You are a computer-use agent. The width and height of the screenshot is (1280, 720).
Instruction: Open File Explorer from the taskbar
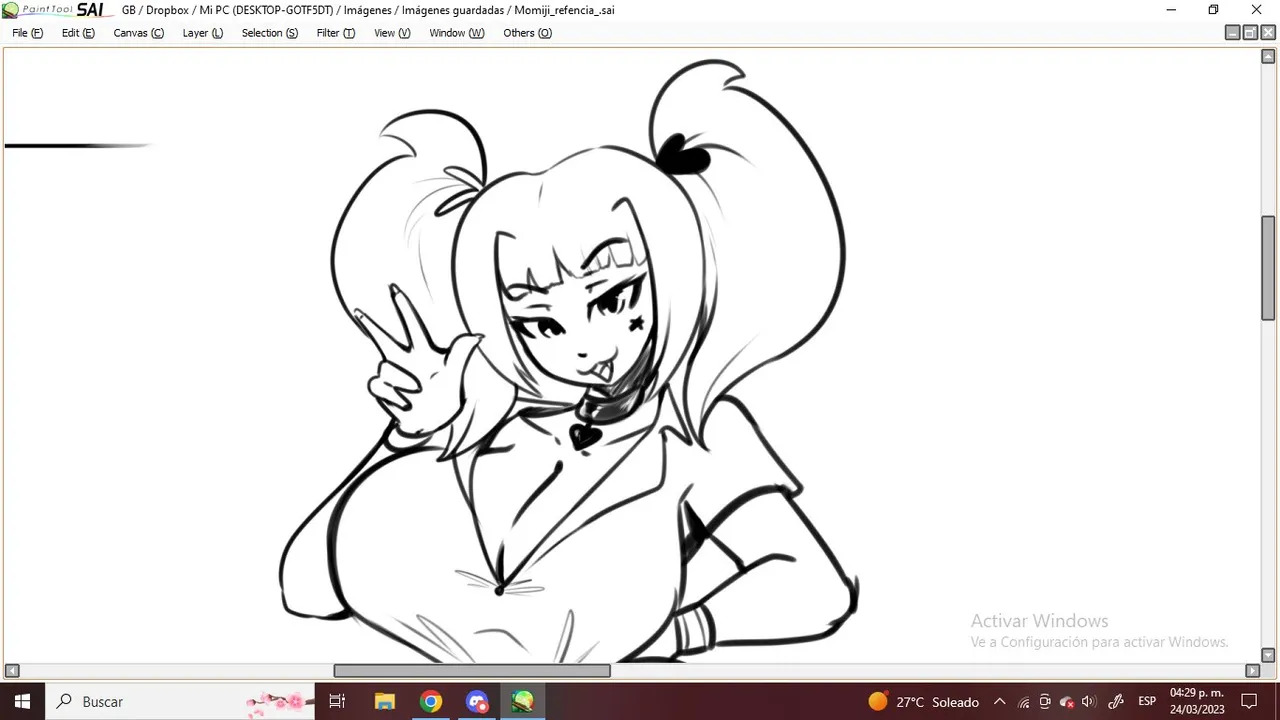point(384,701)
